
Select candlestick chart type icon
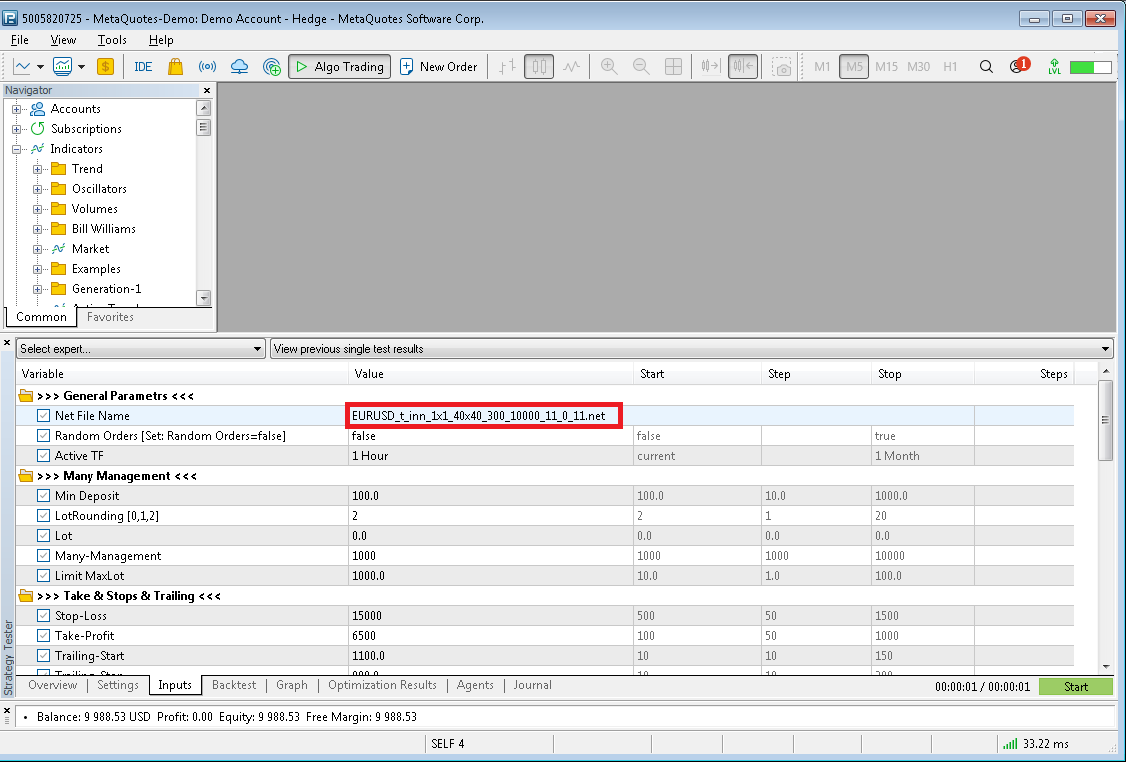tap(539, 67)
